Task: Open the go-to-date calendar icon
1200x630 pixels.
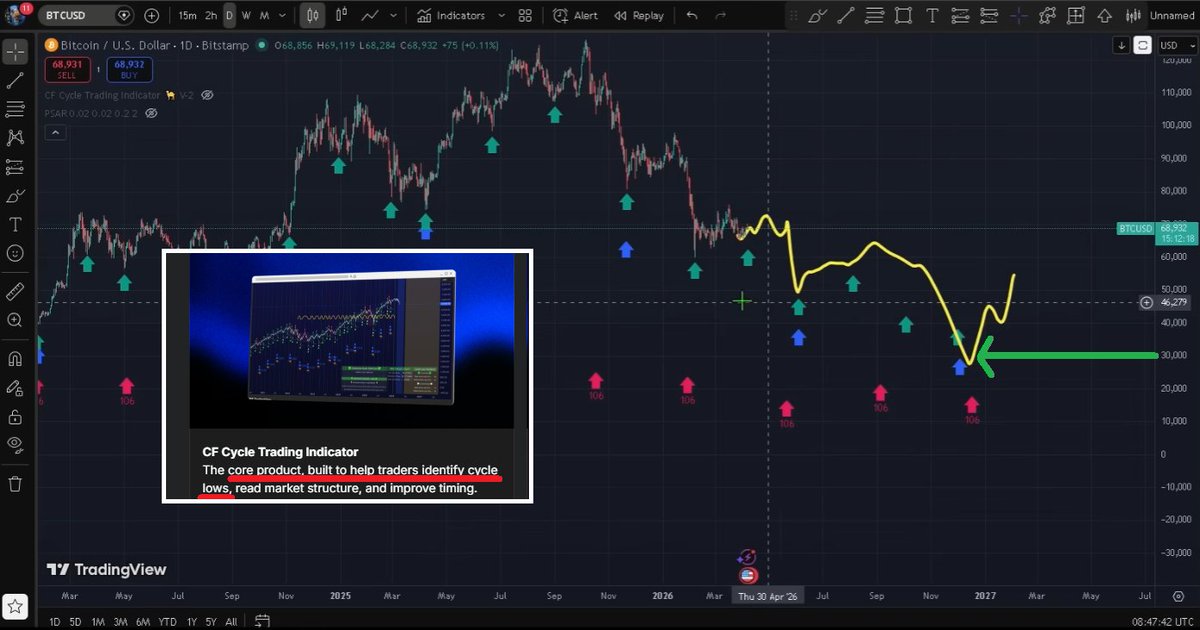Action: tap(261, 620)
